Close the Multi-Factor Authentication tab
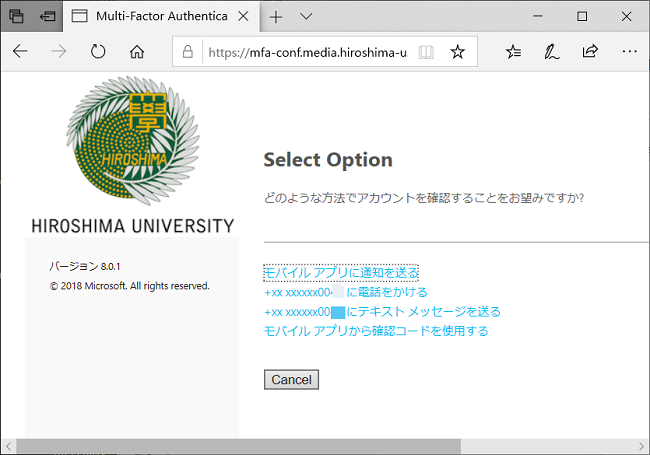 coord(243,16)
